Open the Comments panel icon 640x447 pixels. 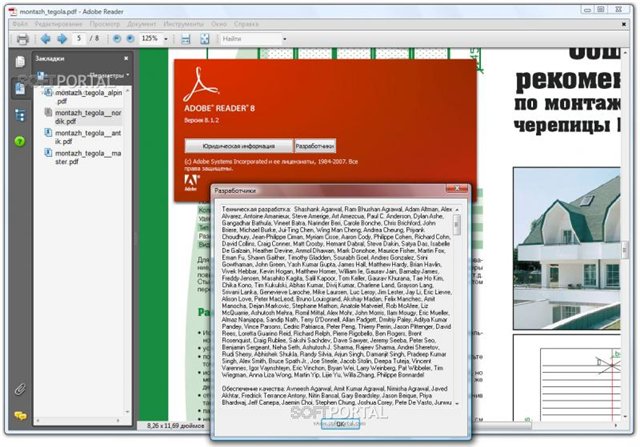click(x=20, y=416)
